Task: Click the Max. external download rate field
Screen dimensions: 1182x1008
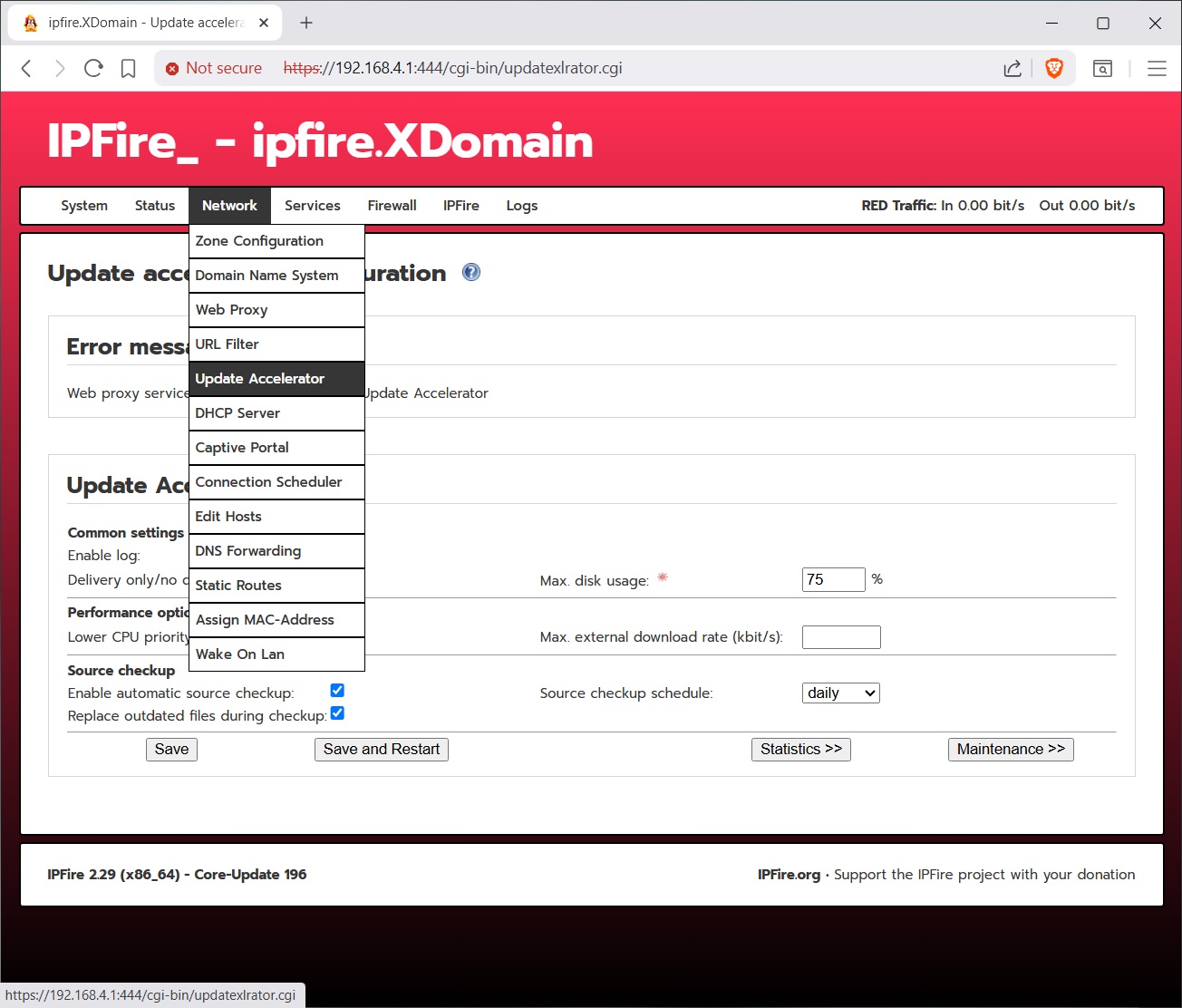Action: (x=840, y=637)
